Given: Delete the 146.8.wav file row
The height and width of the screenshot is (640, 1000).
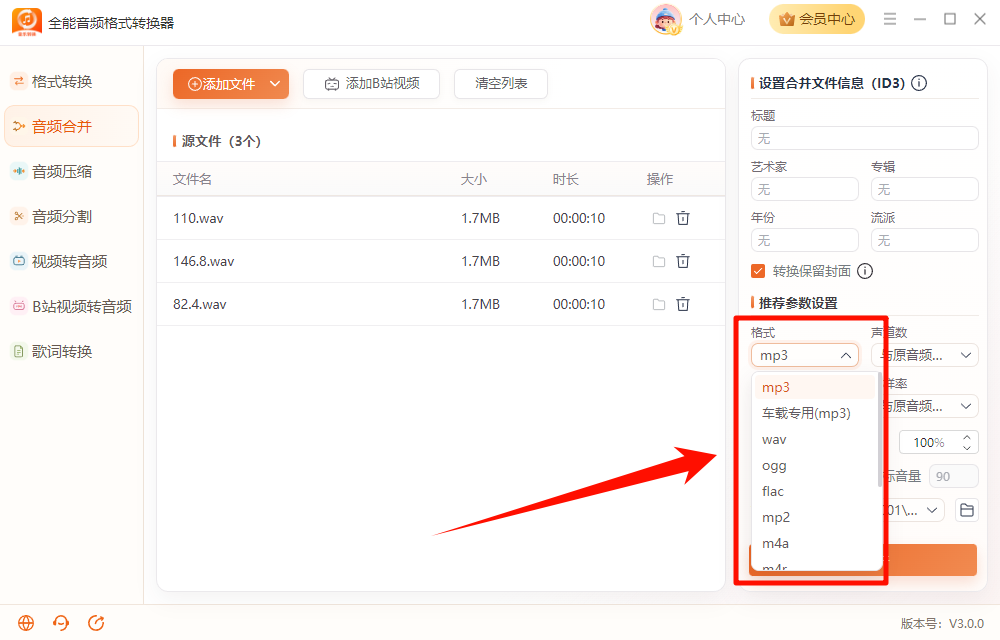Looking at the screenshot, I should [683, 261].
